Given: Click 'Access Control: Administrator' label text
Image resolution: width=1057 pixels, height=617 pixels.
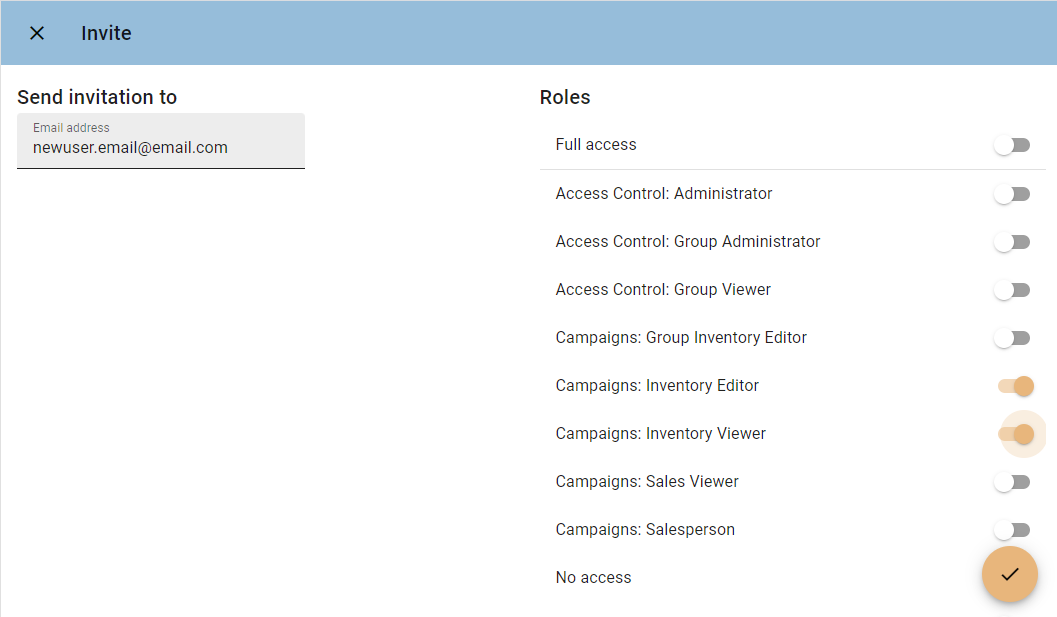Looking at the screenshot, I should (x=664, y=194).
